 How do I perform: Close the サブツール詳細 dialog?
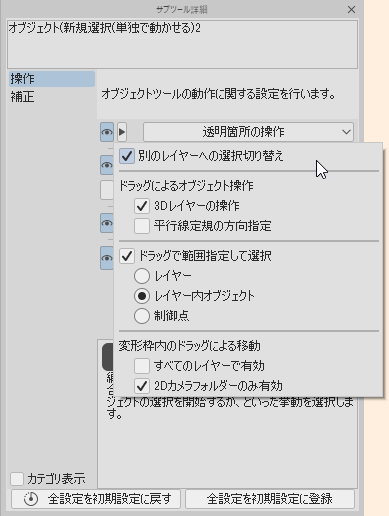pos(351,10)
